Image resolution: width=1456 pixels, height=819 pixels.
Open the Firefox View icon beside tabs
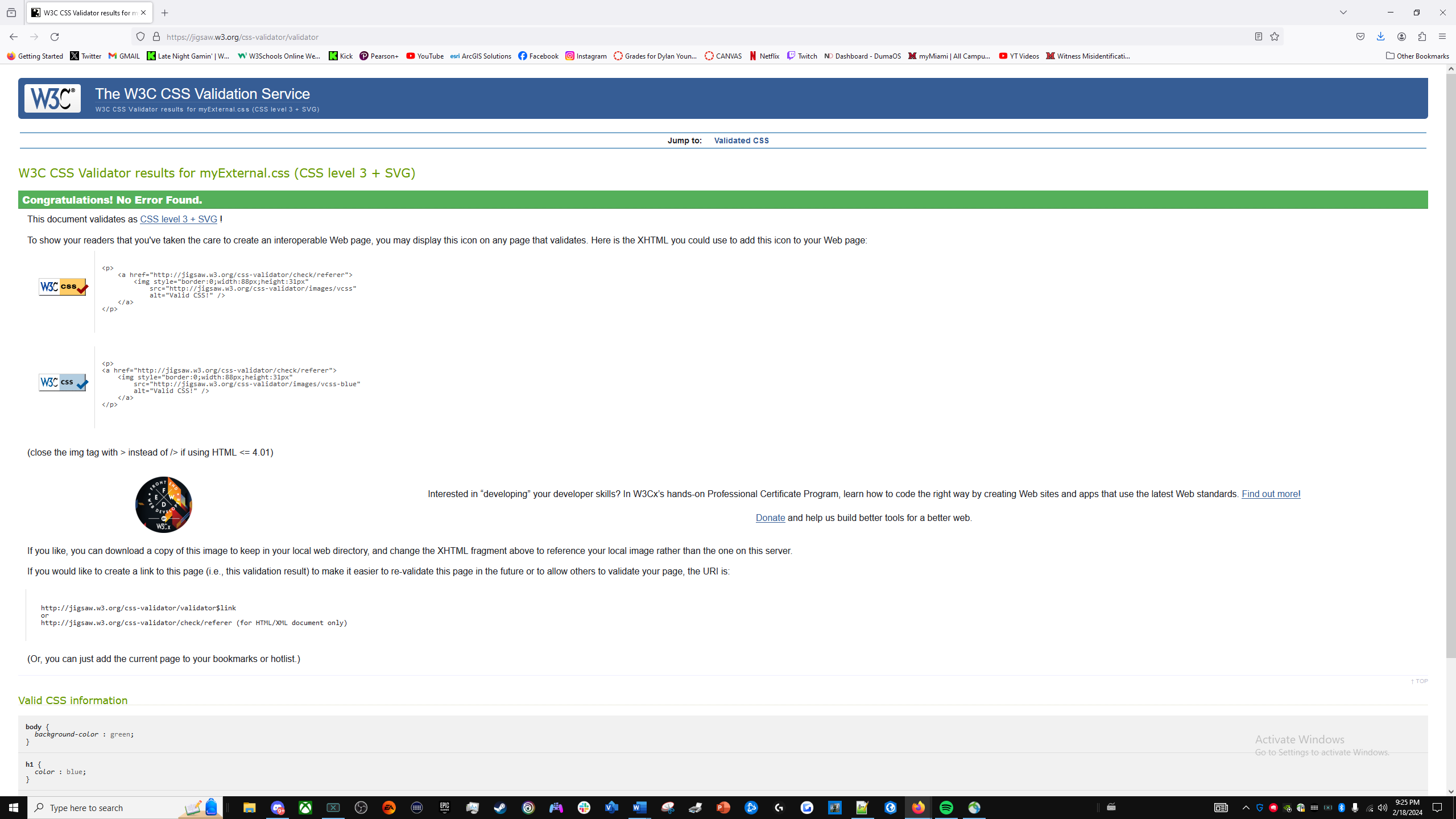(x=11, y=13)
